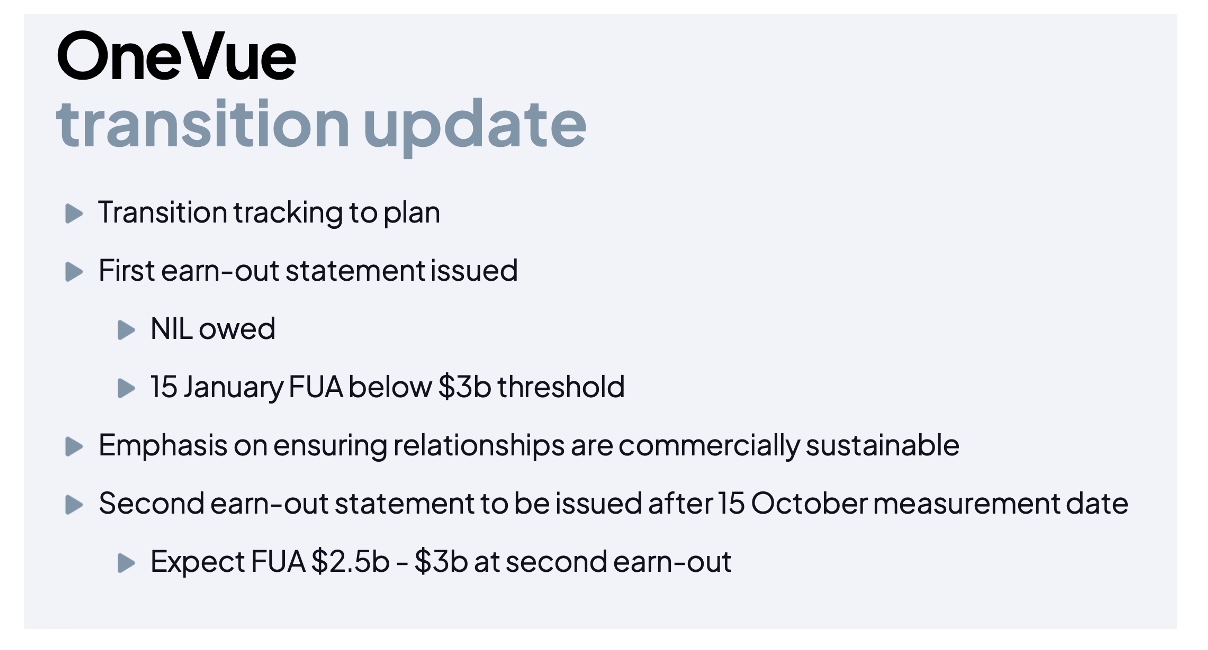
Task: Click the sub-bullet arrow before "Expect FUA"
Action: point(126,562)
